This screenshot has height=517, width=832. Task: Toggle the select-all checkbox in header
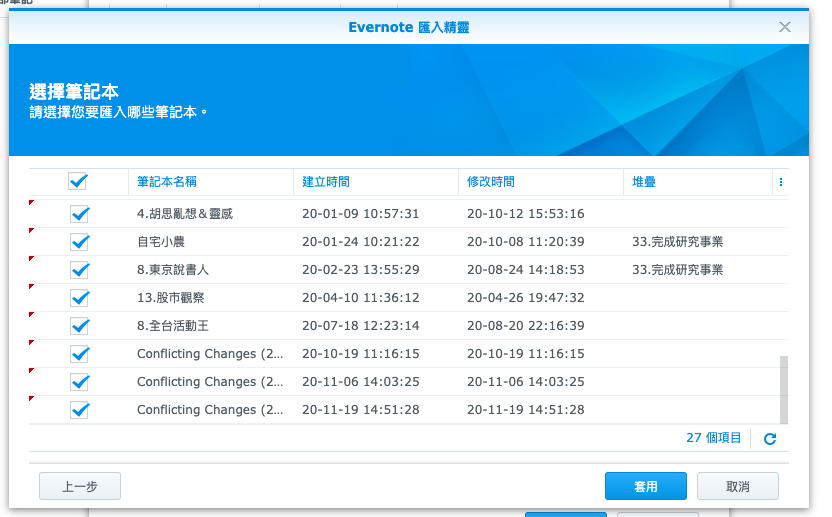click(x=77, y=181)
